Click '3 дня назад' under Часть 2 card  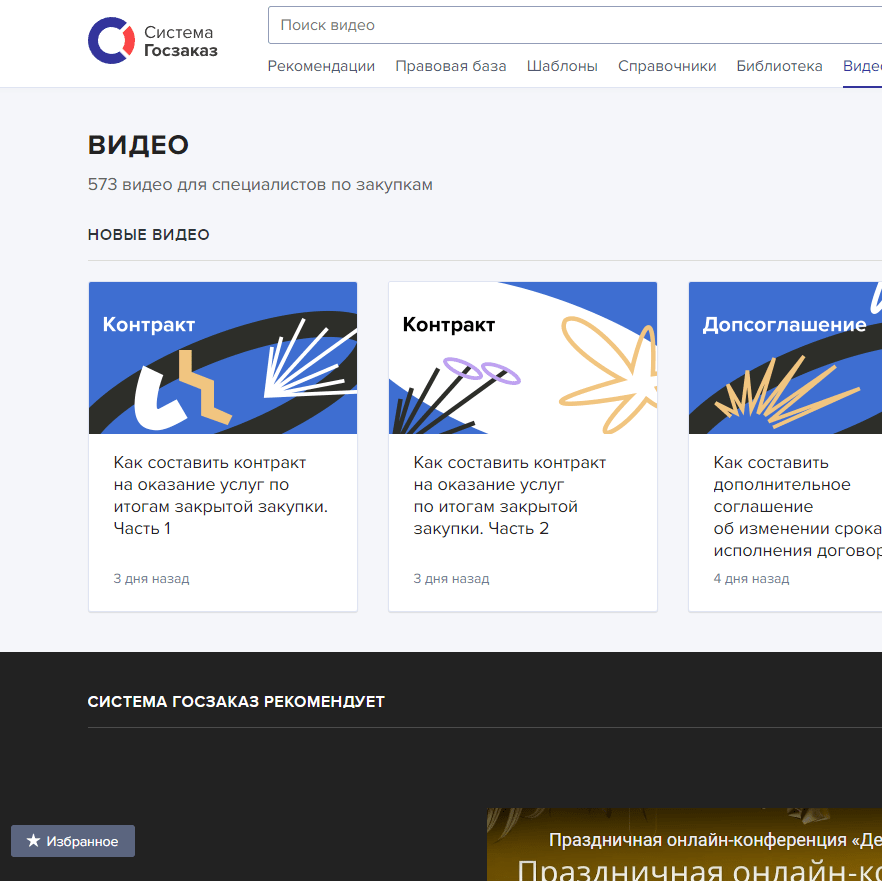coord(451,578)
